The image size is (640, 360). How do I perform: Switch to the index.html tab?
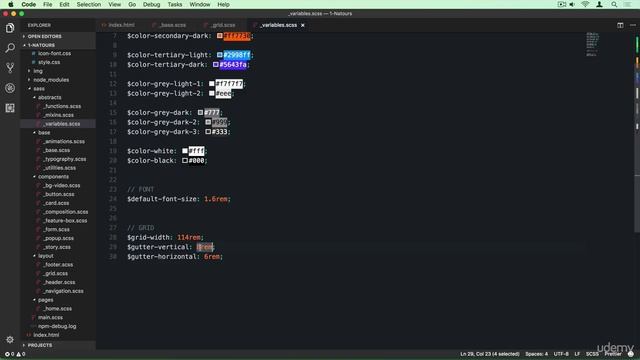(121, 25)
